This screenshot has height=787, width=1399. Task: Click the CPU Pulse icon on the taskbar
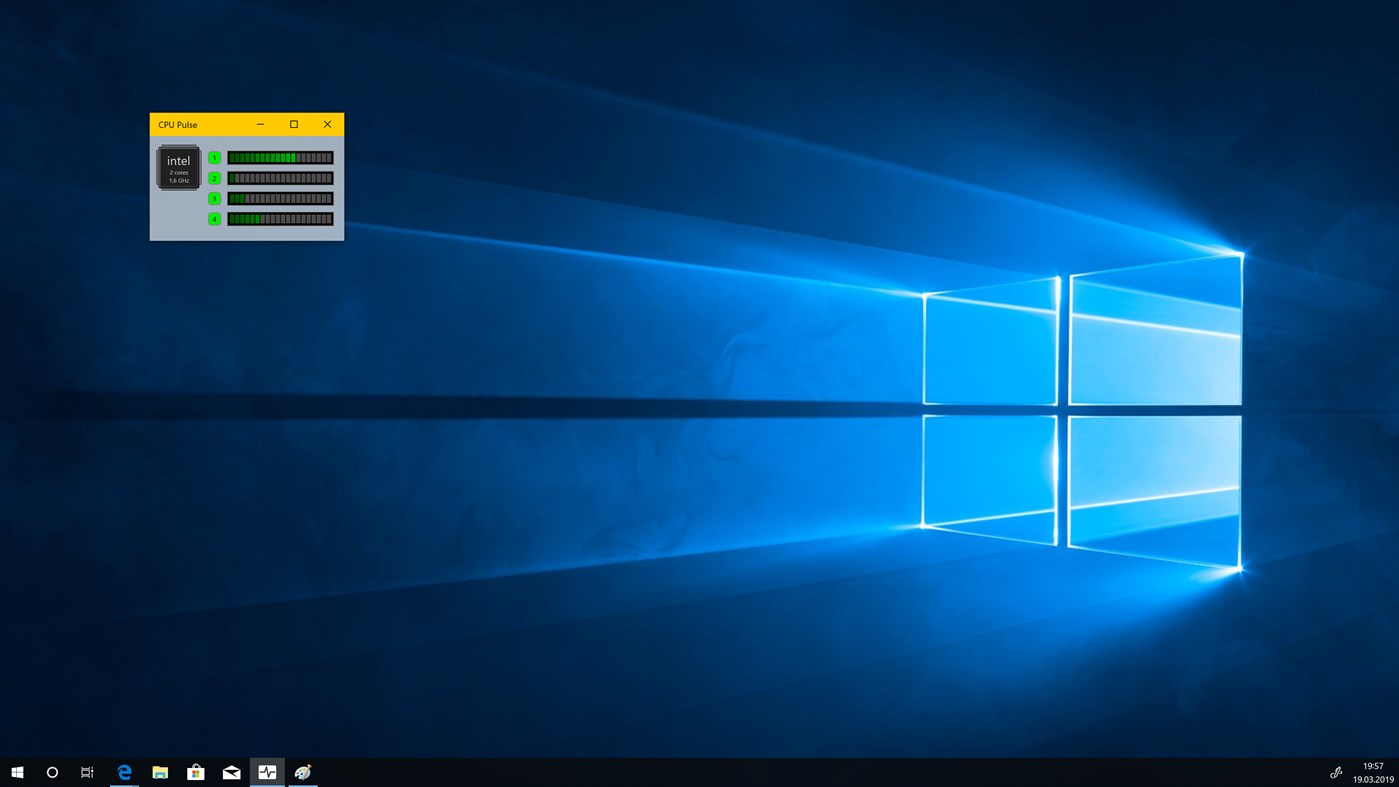[x=266, y=771]
